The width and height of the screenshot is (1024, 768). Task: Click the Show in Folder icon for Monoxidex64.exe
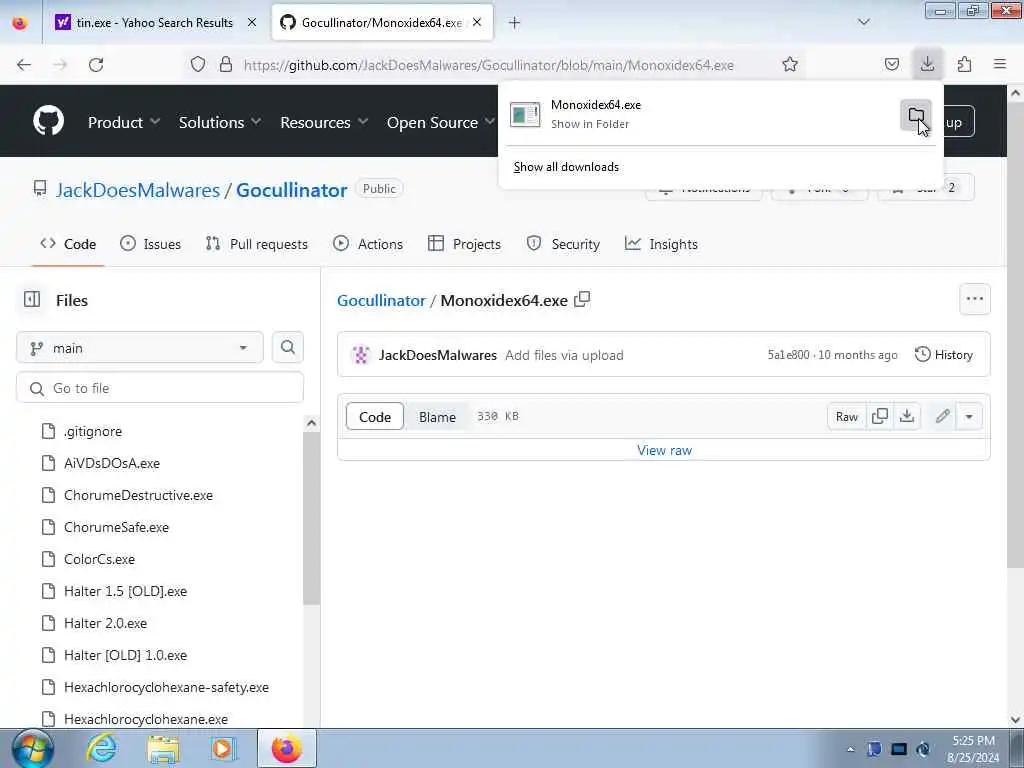pyautogui.click(x=916, y=116)
